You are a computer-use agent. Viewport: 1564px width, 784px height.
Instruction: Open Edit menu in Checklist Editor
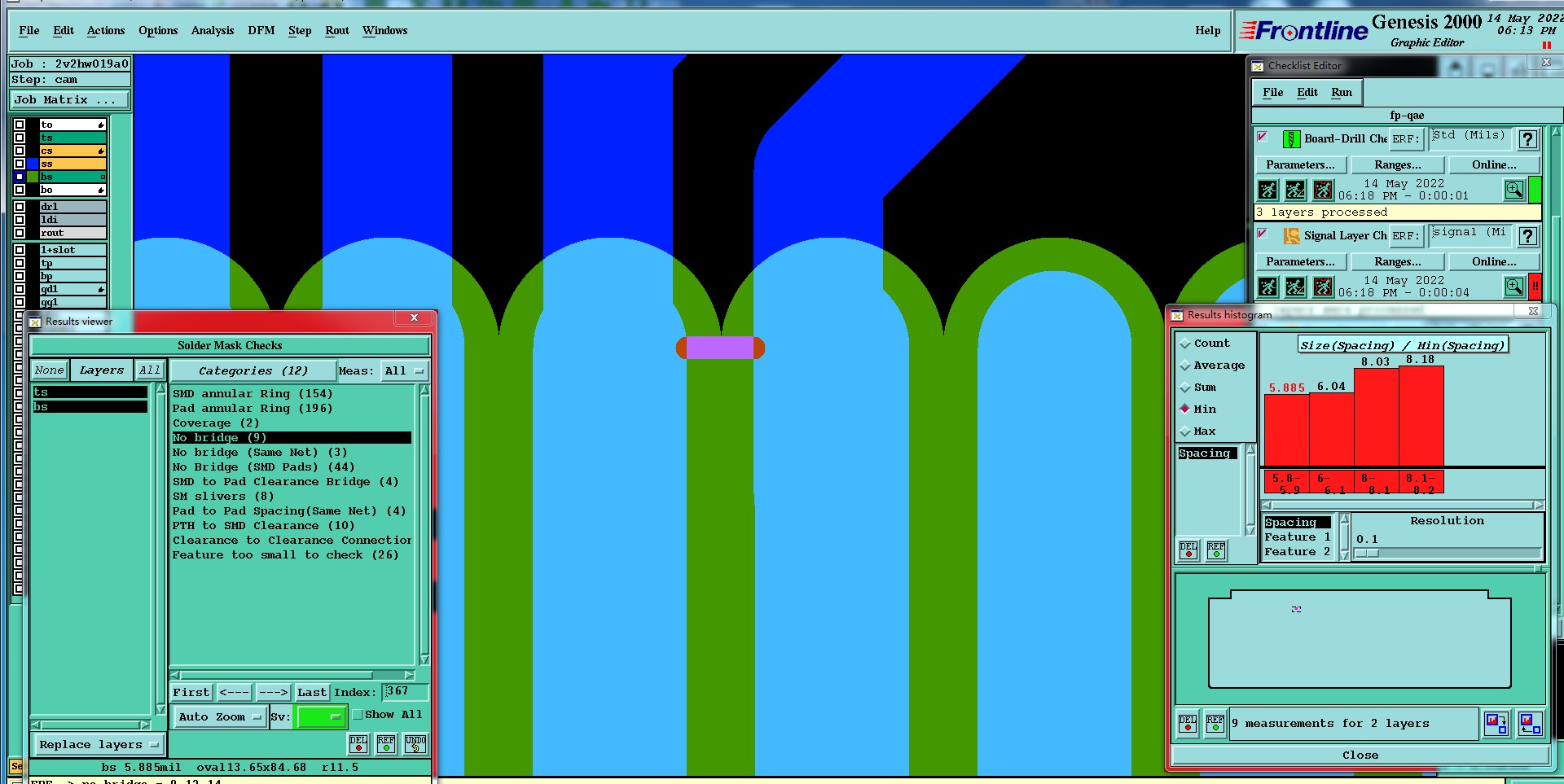pos(1307,92)
